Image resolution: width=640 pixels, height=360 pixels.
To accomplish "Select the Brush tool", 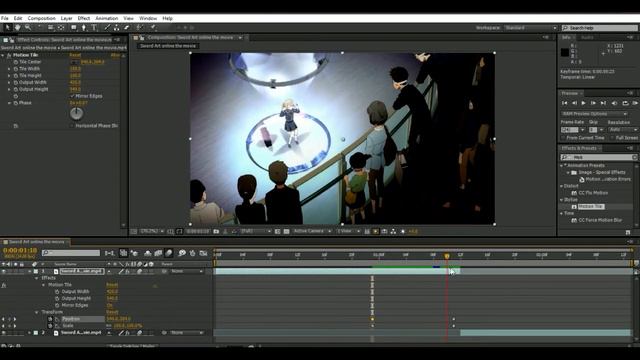I will tap(107, 28).
